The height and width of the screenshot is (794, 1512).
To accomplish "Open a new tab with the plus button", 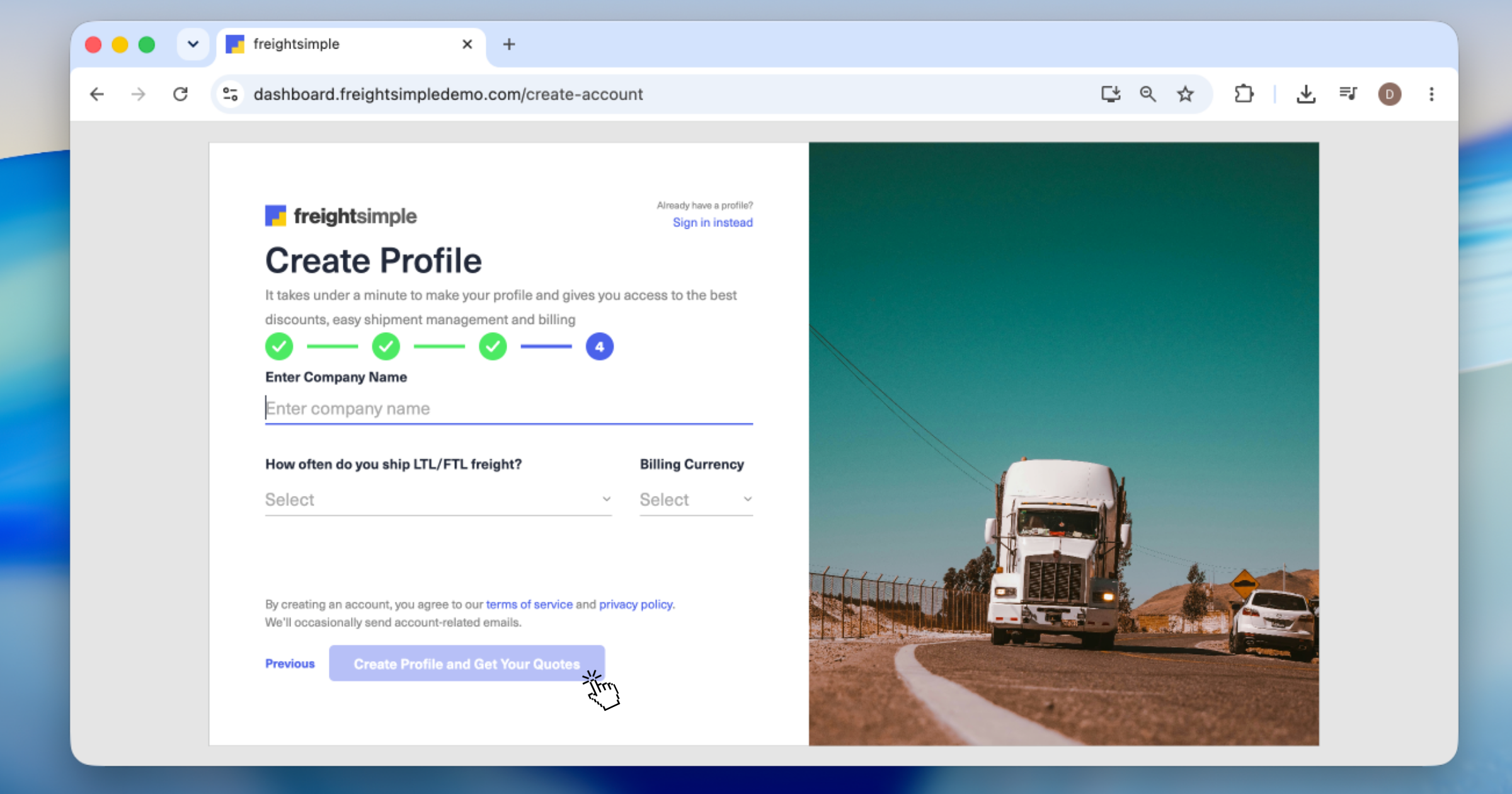I will (x=509, y=44).
